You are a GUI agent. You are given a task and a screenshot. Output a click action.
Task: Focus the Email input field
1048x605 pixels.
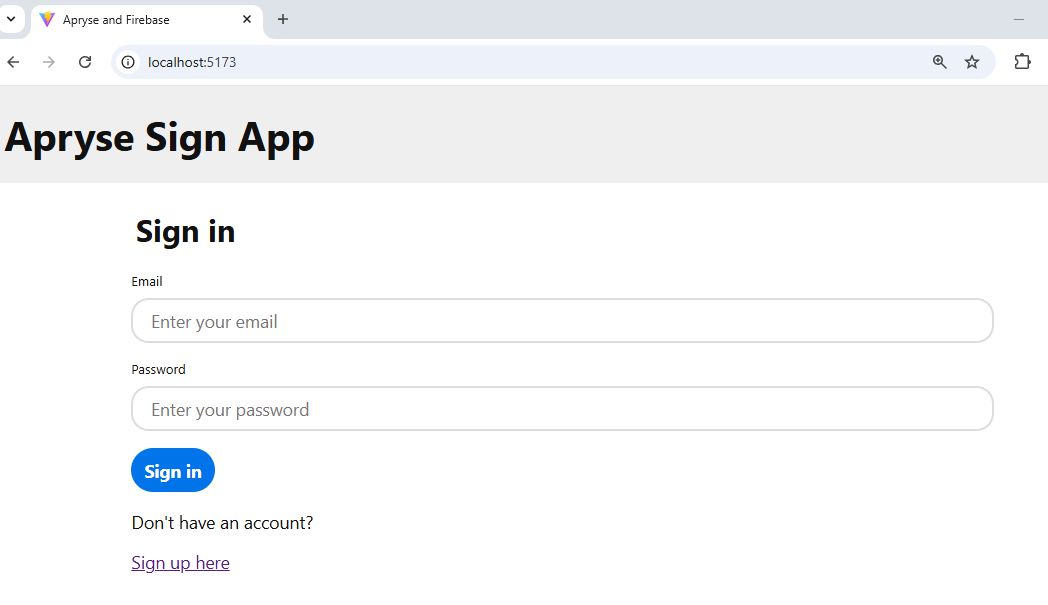tap(562, 321)
